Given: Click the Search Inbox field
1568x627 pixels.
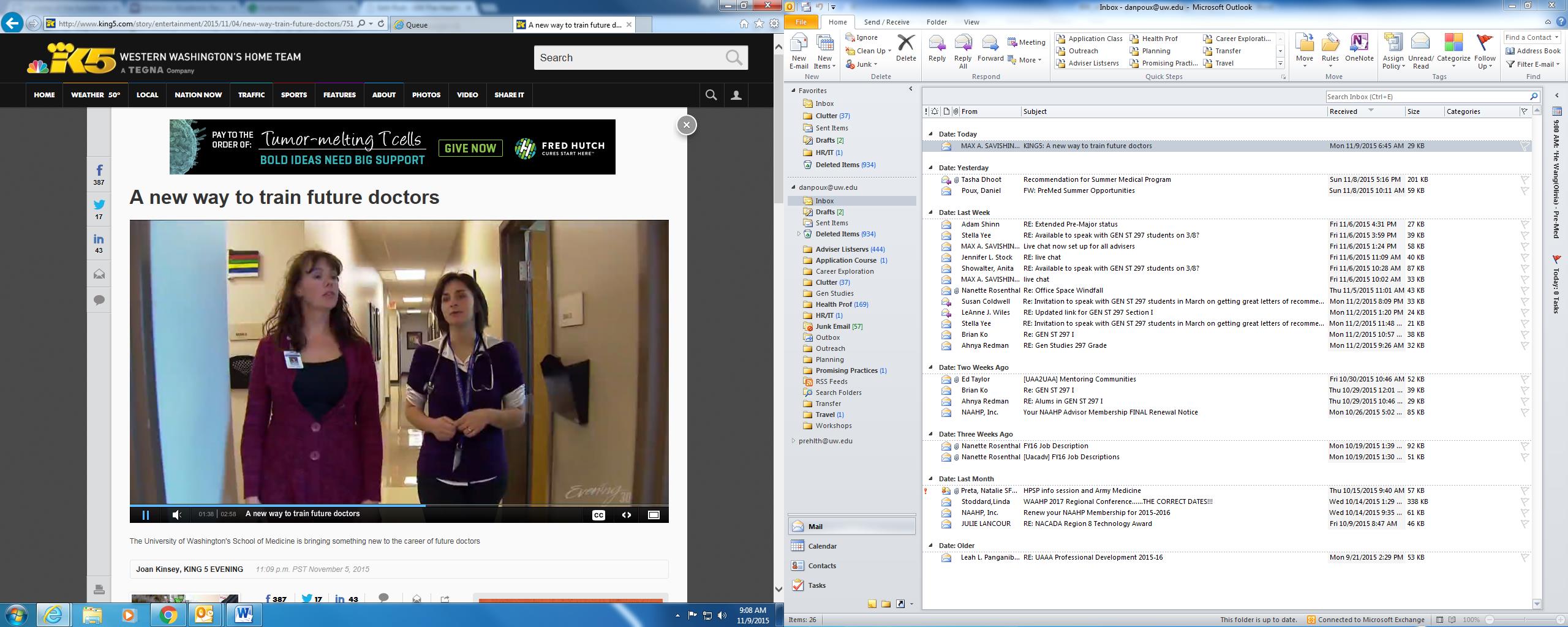Looking at the screenshot, I should coord(1427,97).
